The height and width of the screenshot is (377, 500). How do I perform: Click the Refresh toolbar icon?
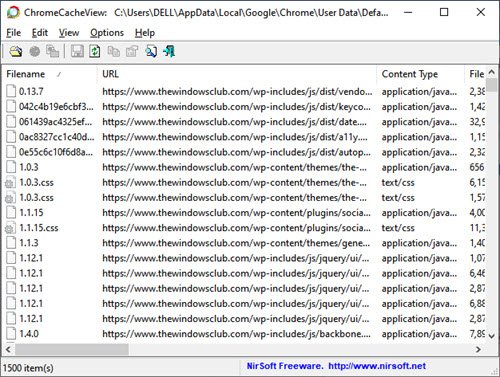point(95,52)
